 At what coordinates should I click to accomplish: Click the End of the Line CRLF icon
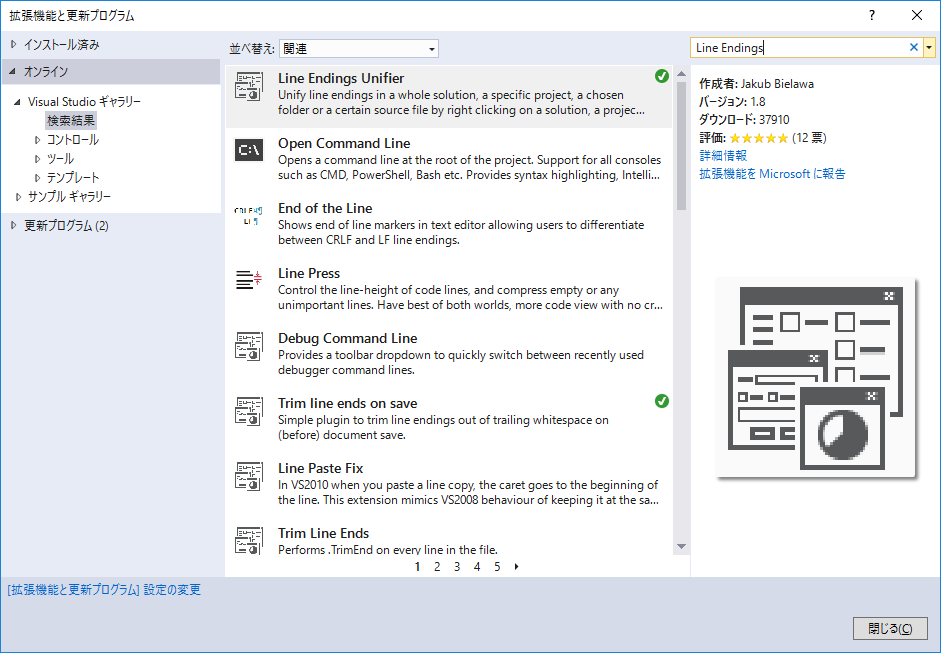248,215
